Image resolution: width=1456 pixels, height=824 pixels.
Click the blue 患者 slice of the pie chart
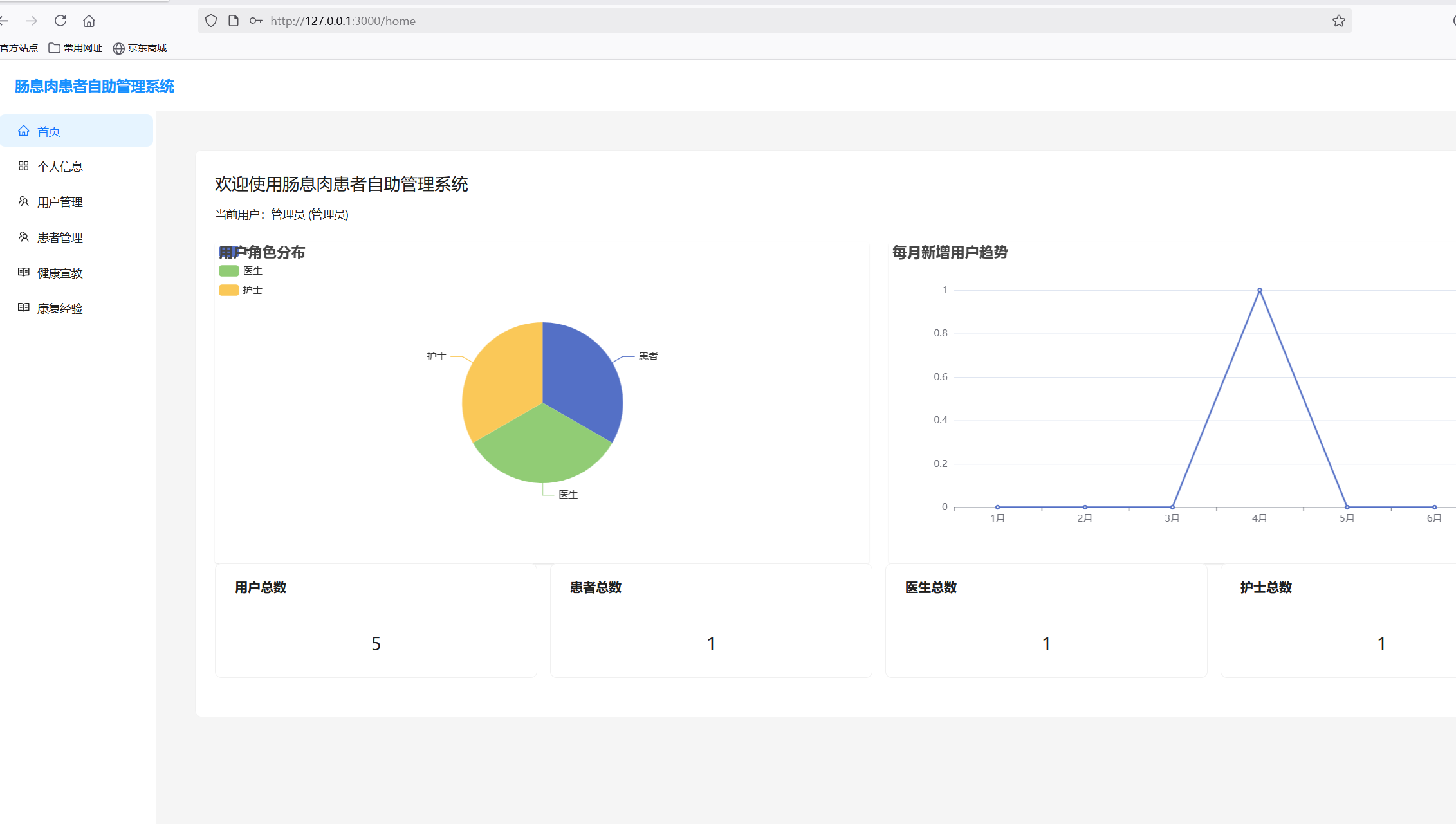pos(582,380)
